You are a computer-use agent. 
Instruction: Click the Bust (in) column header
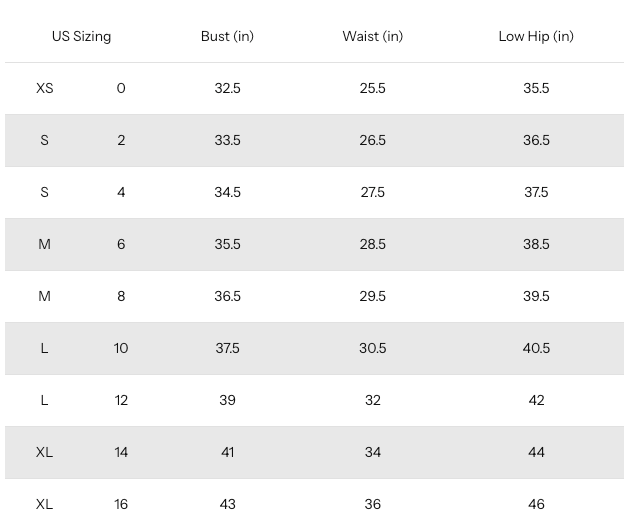coord(227,36)
